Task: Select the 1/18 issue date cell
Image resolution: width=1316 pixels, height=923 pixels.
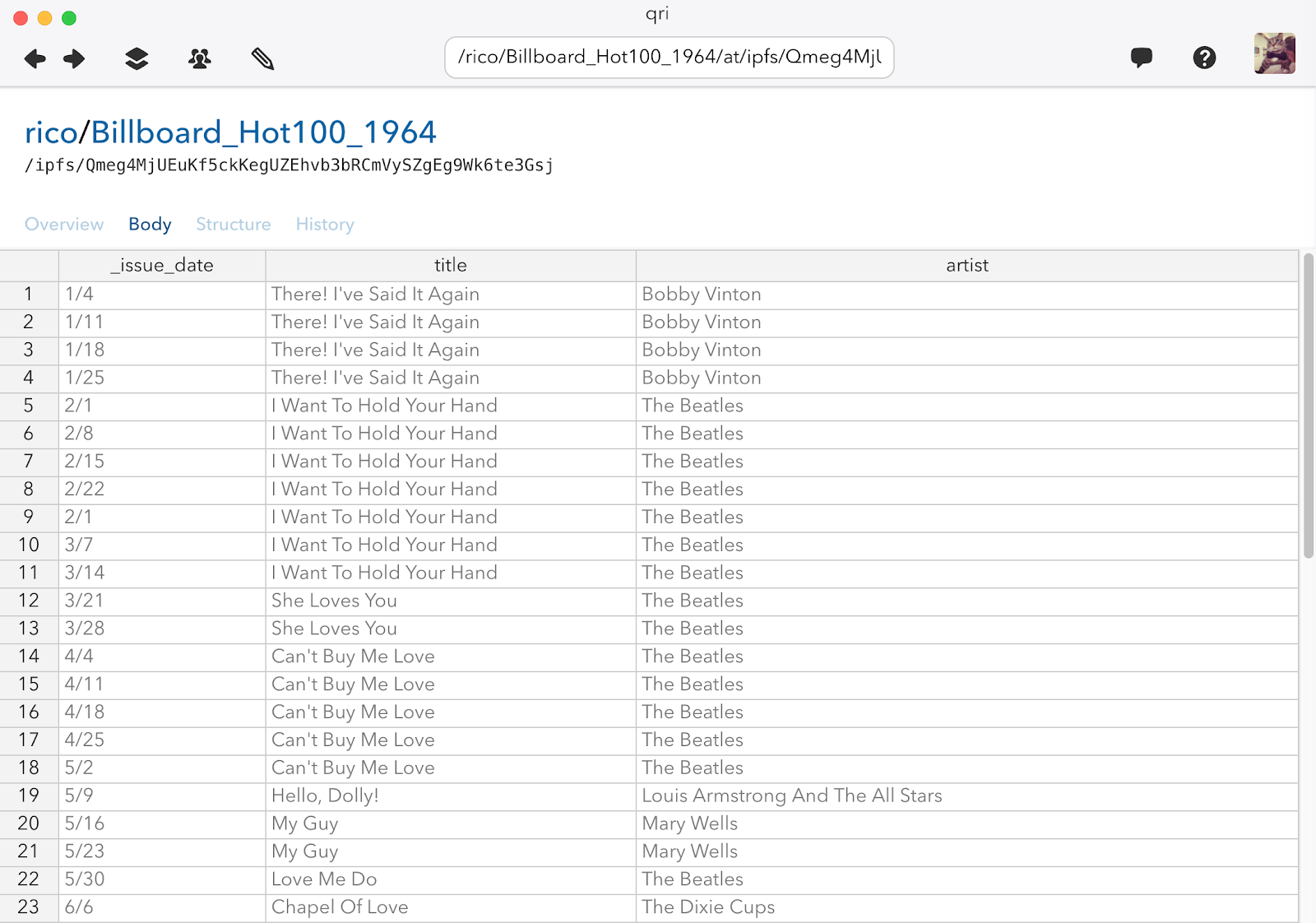Action: click(x=162, y=350)
